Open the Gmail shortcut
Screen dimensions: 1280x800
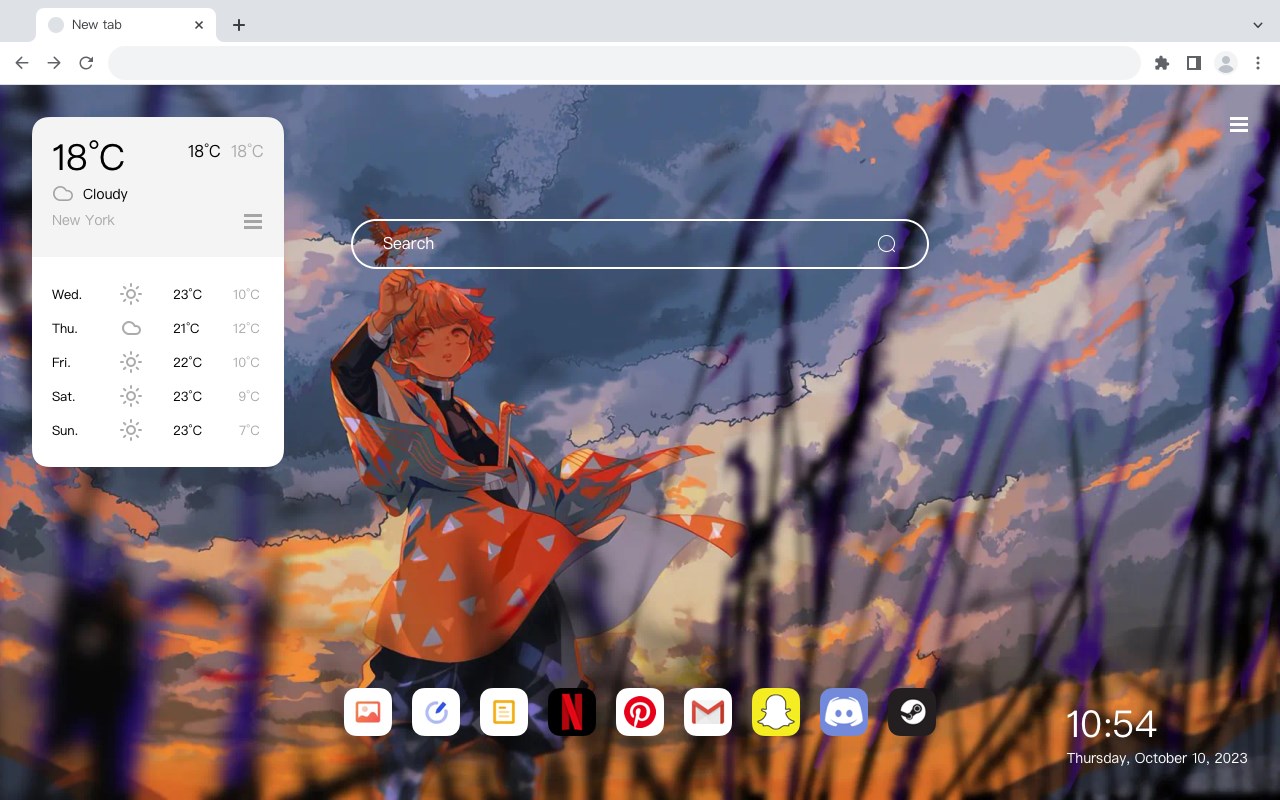[708, 712]
